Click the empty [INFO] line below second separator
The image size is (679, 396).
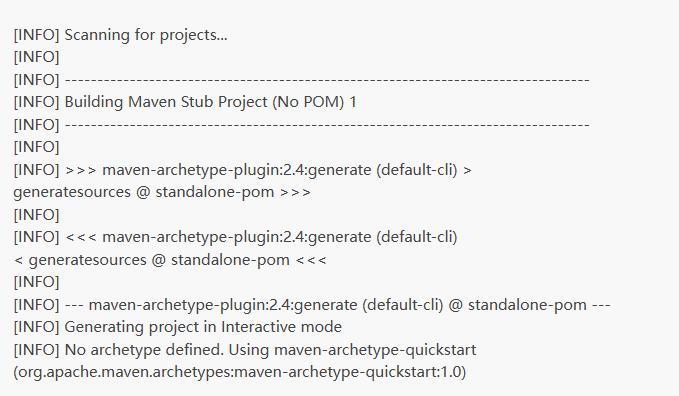coord(36,147)
